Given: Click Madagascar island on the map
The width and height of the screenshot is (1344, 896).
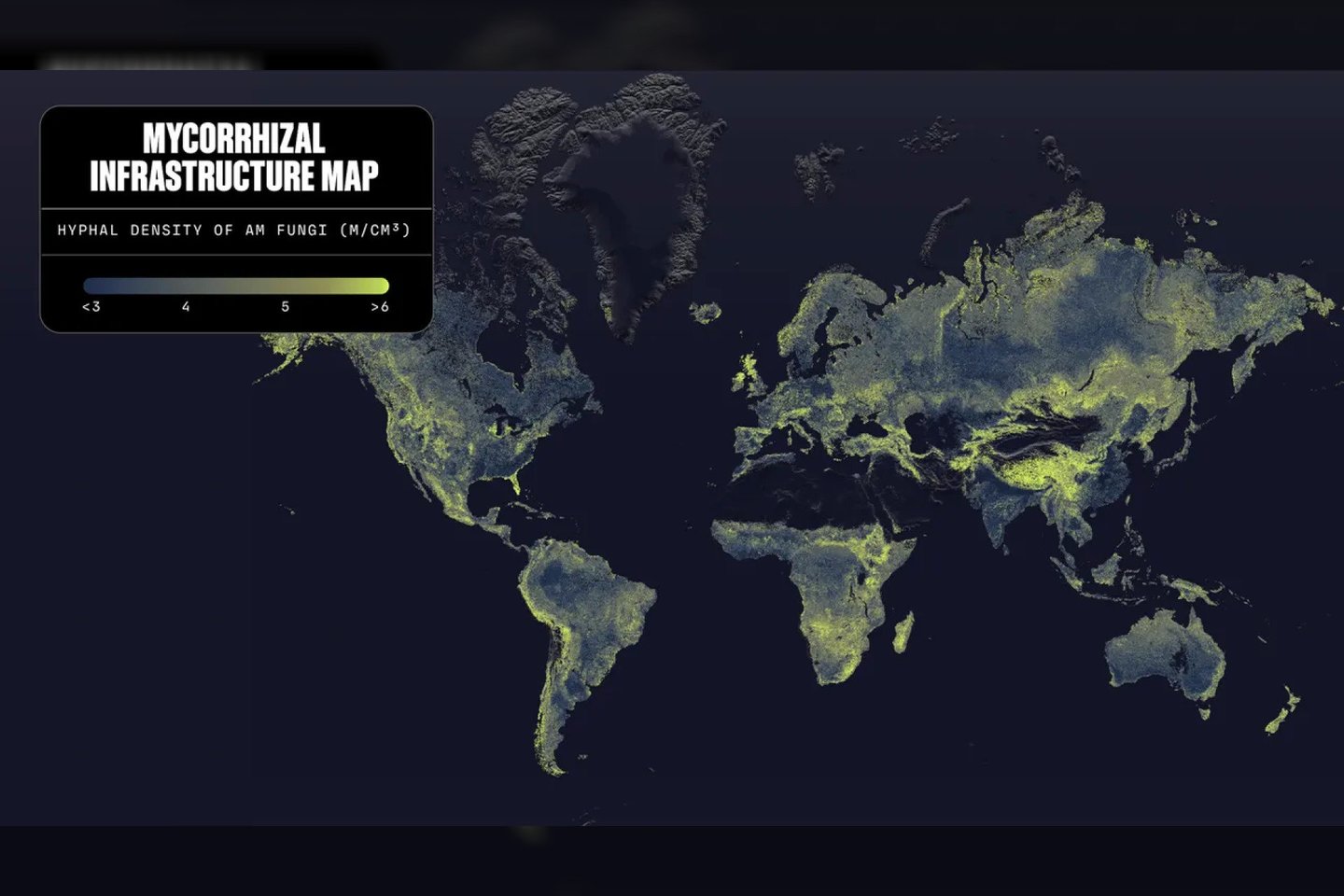Looking at the screenshot, I should coord(903,632).
